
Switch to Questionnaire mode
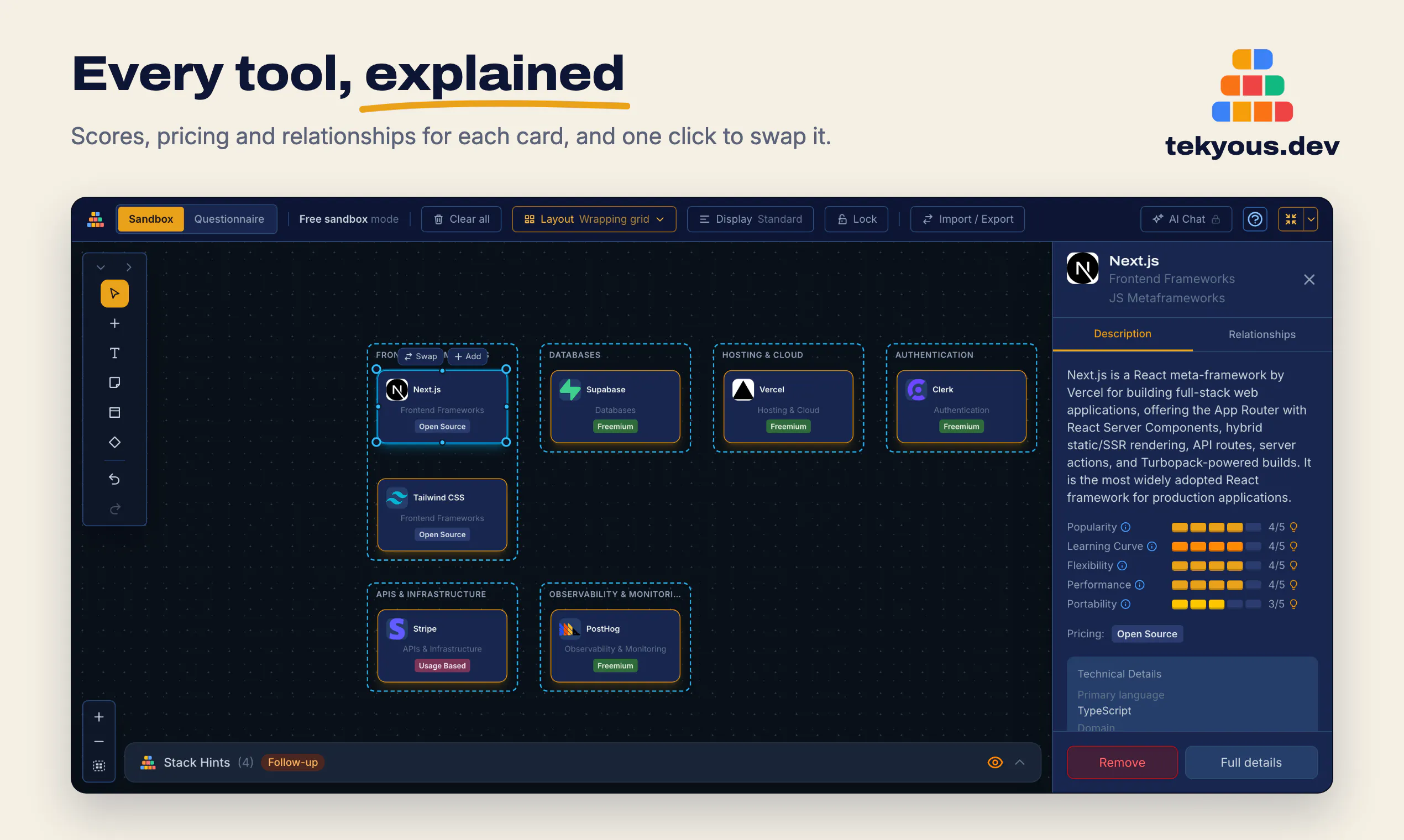pyautogui.click(x=229, y=219)
